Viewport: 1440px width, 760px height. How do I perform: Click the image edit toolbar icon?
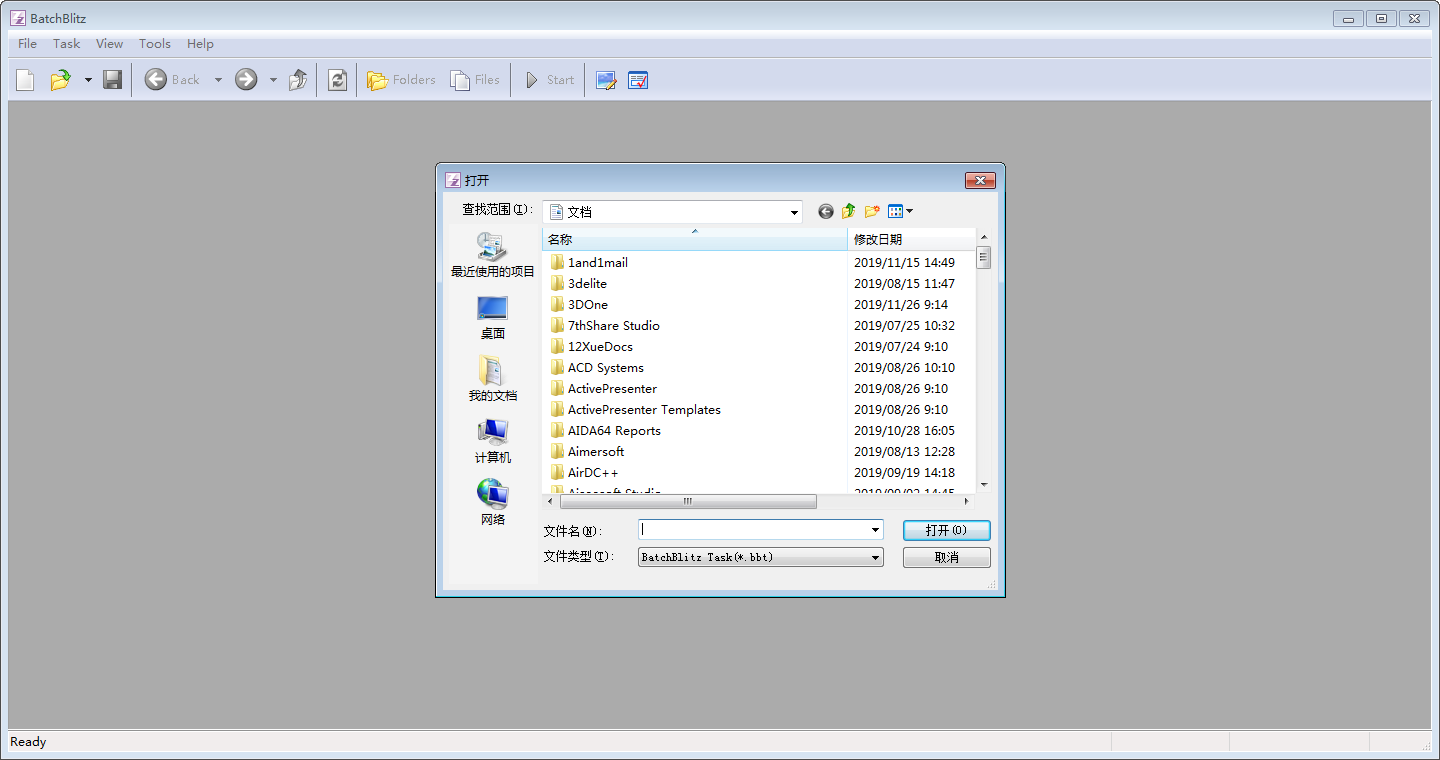[606, 80]
